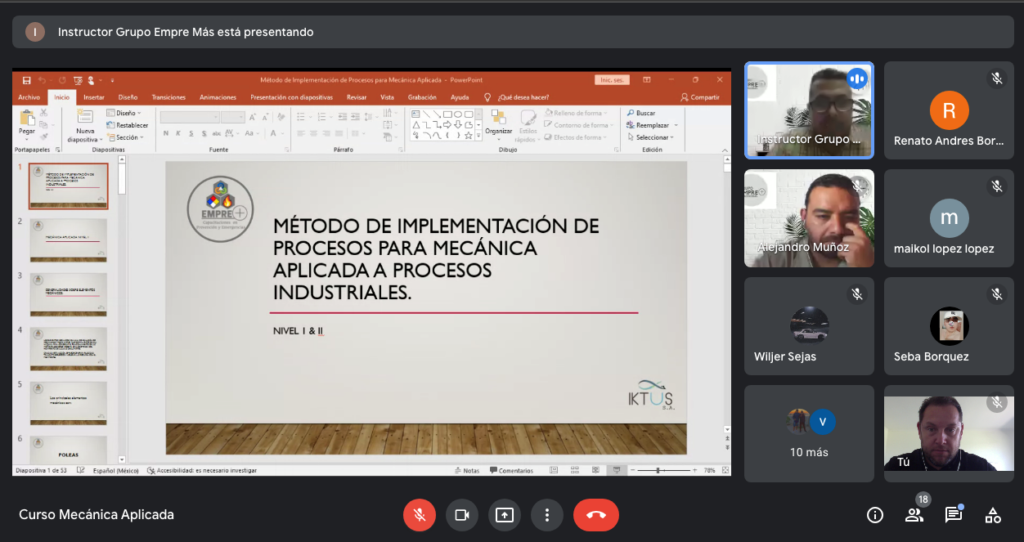Click the present screen button

504,515
